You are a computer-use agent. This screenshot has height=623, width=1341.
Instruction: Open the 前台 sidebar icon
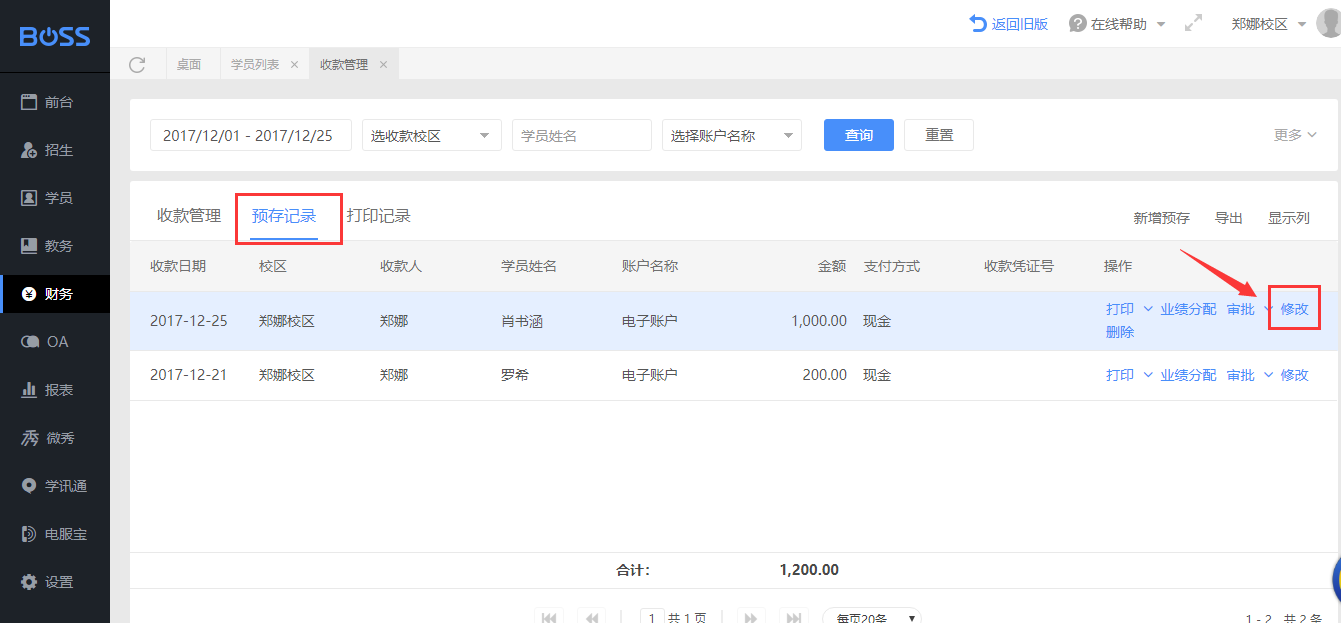pyautogui.click(x=29, y=102)
